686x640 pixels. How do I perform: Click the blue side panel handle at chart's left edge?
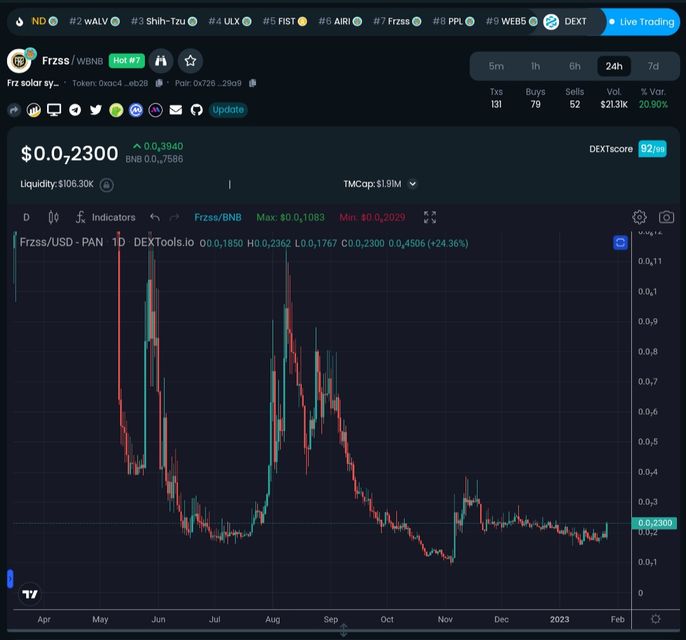10,579
